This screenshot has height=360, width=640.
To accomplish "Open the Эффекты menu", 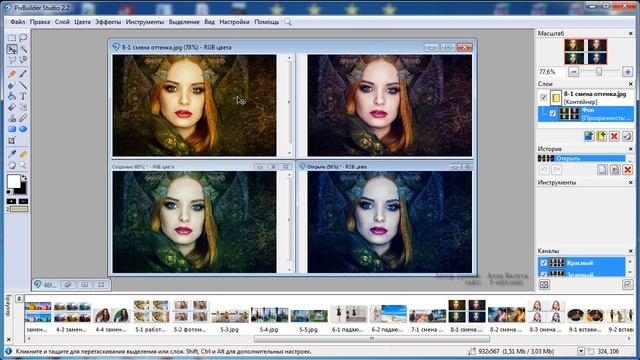I will click(108, 22).
